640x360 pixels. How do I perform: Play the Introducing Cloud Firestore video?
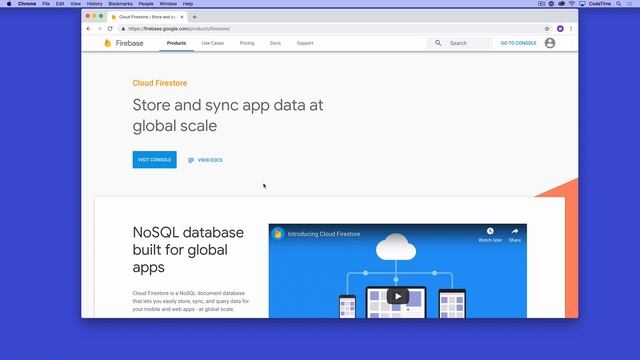coord(398,296)
